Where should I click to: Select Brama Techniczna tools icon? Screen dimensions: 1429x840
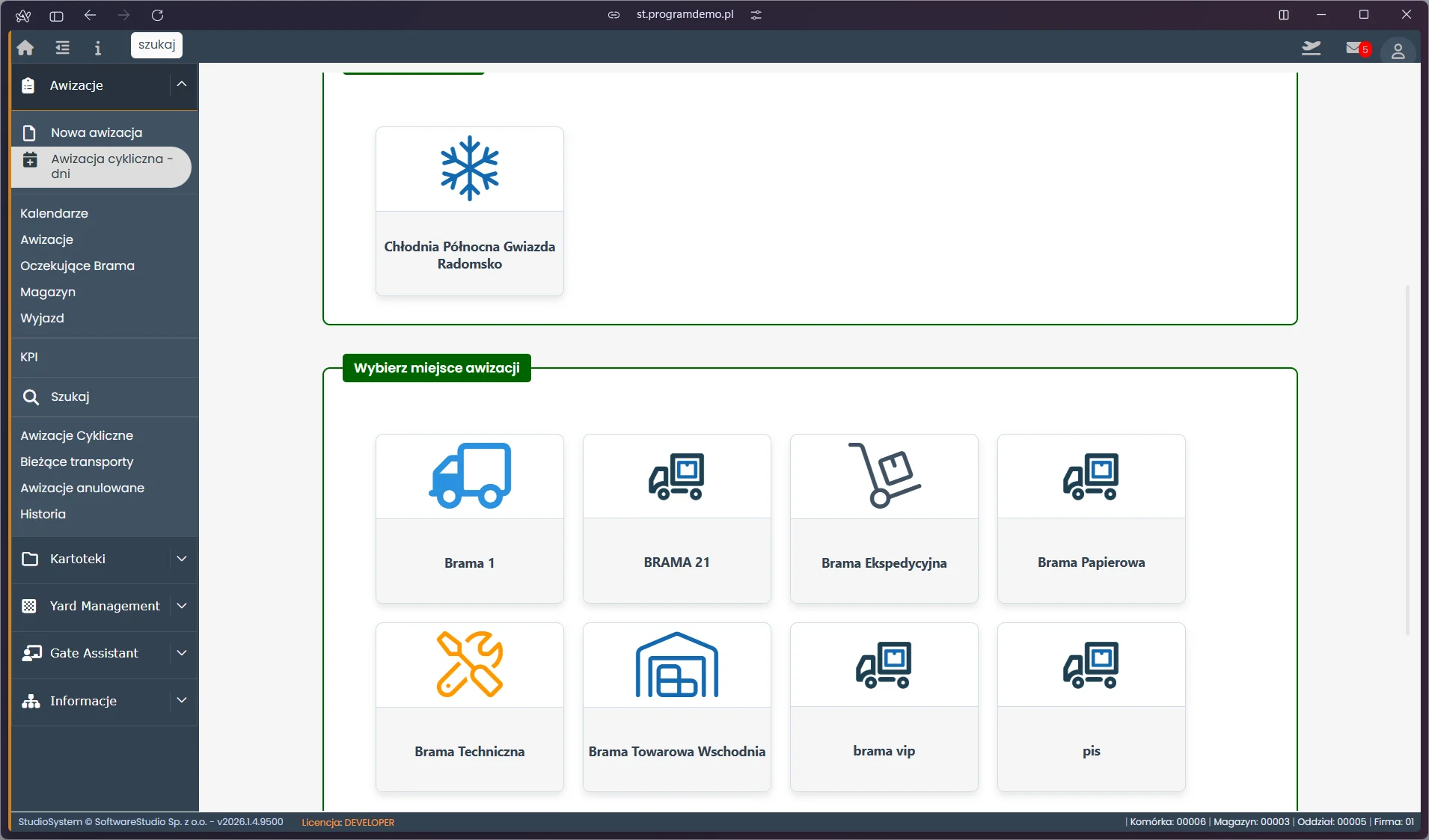tap(470, 664)
